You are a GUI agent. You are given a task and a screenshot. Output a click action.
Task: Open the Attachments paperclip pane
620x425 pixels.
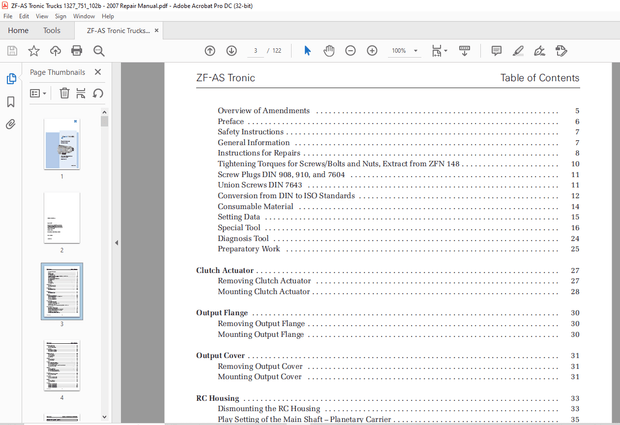click(11, 125)
